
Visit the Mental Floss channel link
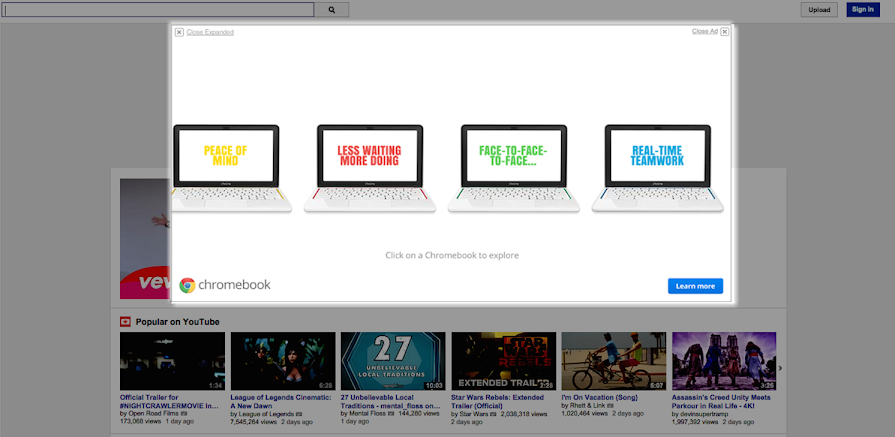(x=366, y=414)
